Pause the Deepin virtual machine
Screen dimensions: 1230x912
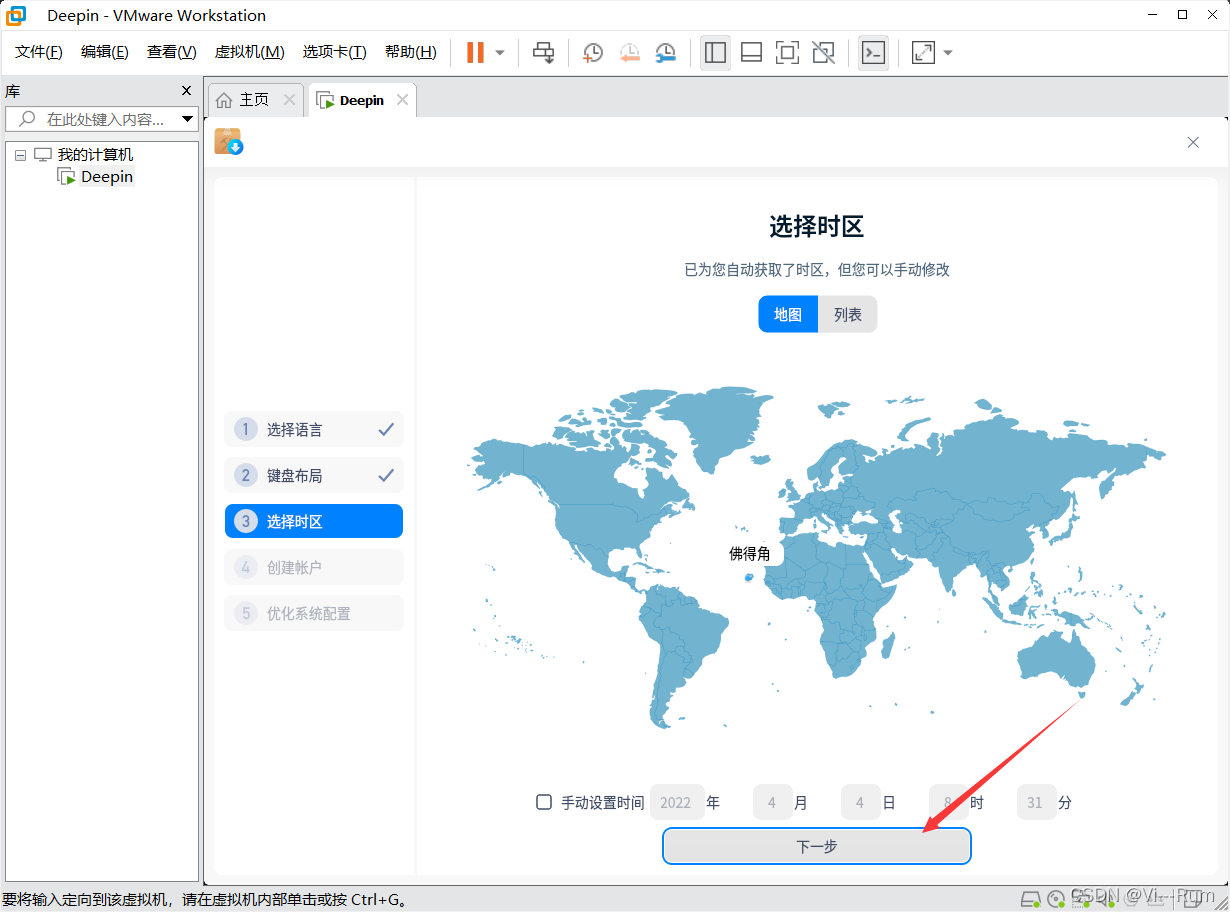(475, 52)
